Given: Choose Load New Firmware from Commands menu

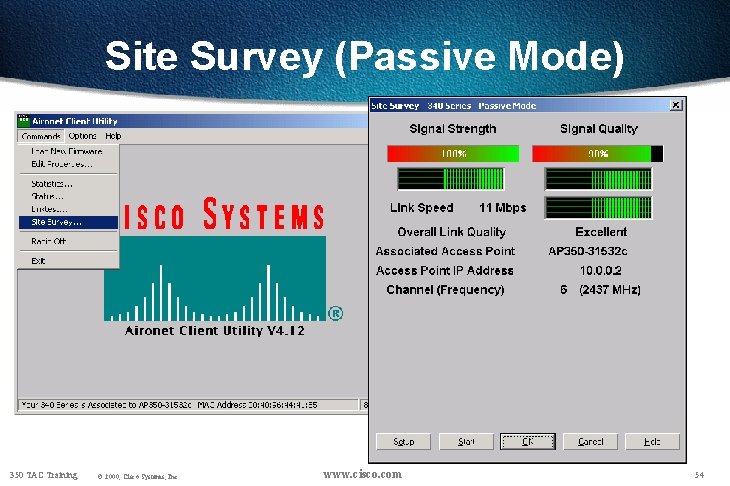Looking at the screenshot, I should [68, 151].
